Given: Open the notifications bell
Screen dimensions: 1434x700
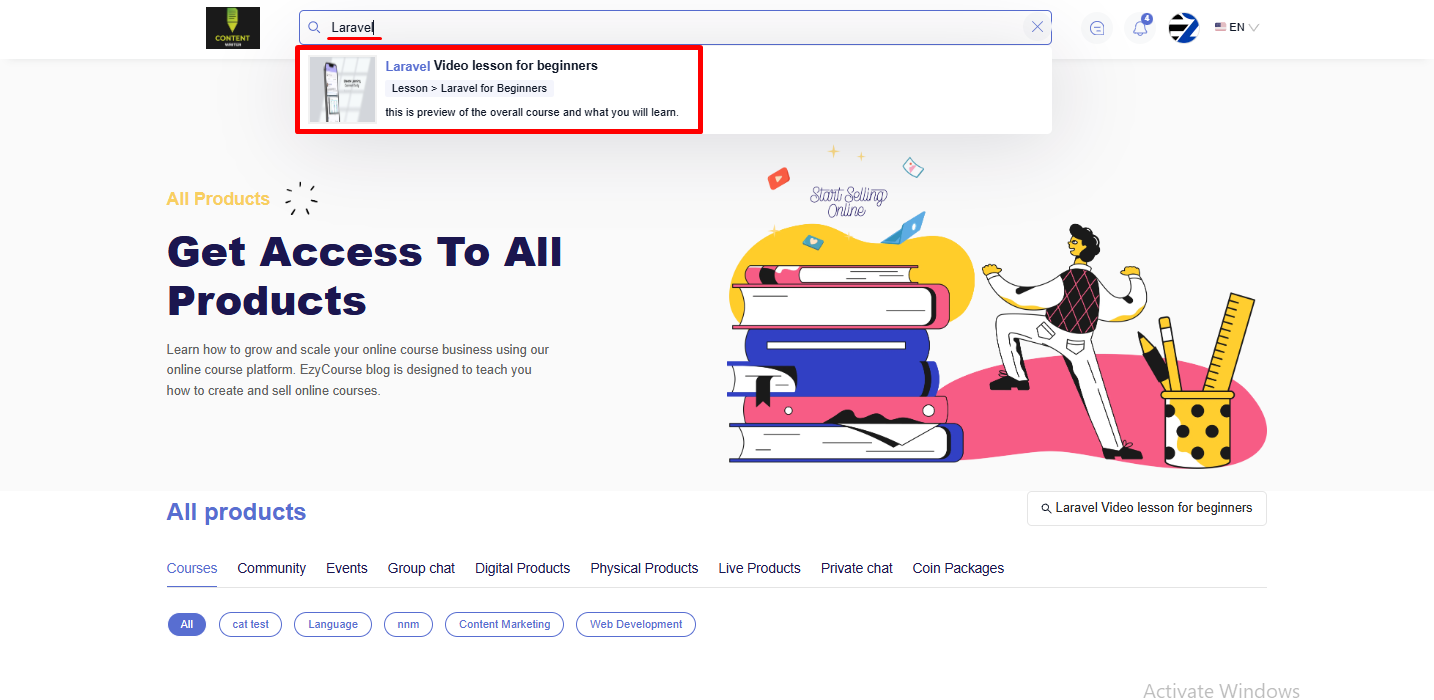Looking at the screenshot, I should pyautogui.click(x=1140, y=28).
